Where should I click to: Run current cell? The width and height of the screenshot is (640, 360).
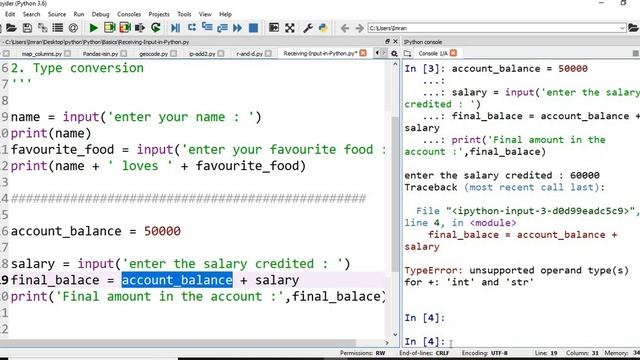(109, 28)
